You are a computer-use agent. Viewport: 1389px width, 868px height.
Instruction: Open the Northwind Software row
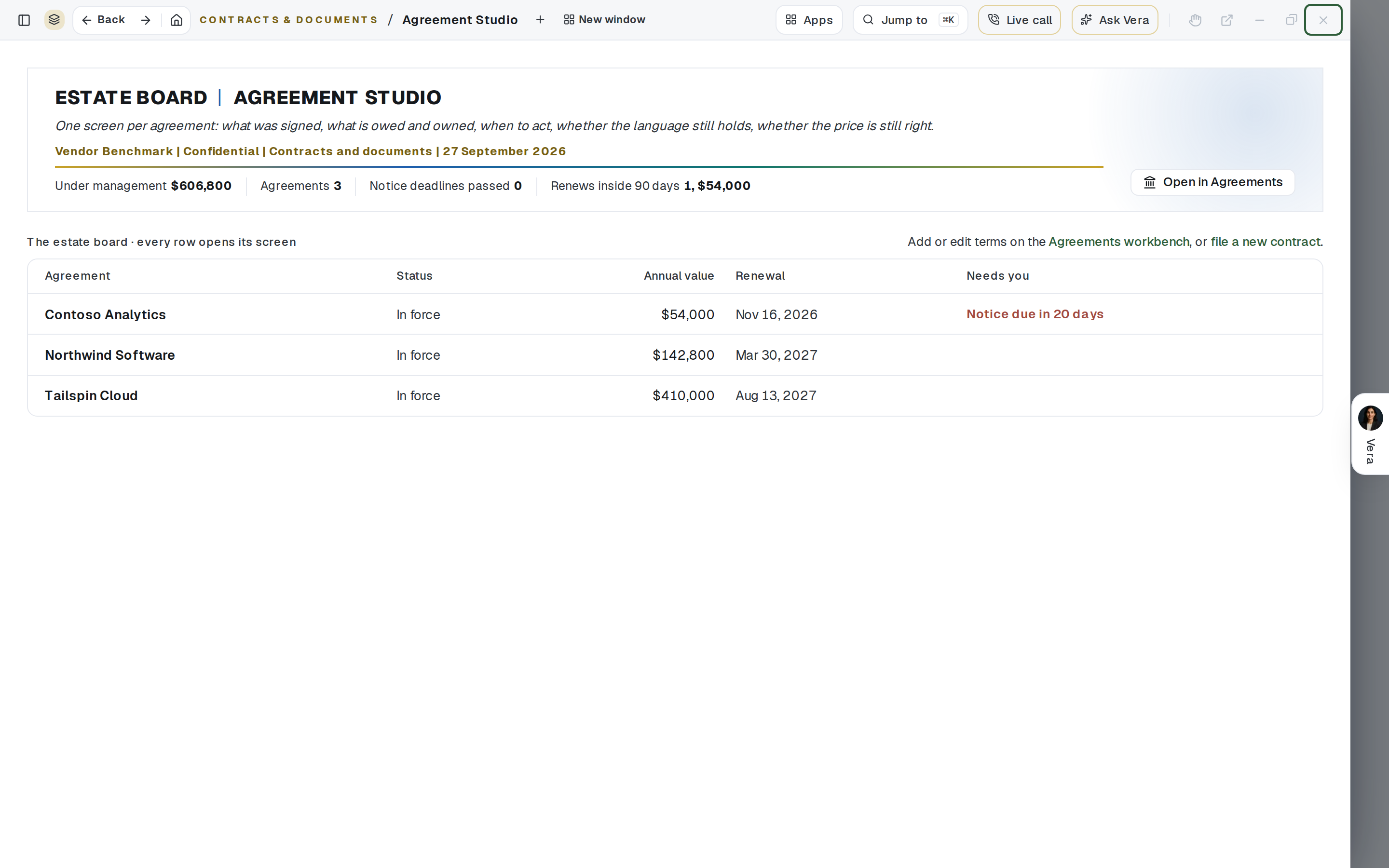point(675,355)
